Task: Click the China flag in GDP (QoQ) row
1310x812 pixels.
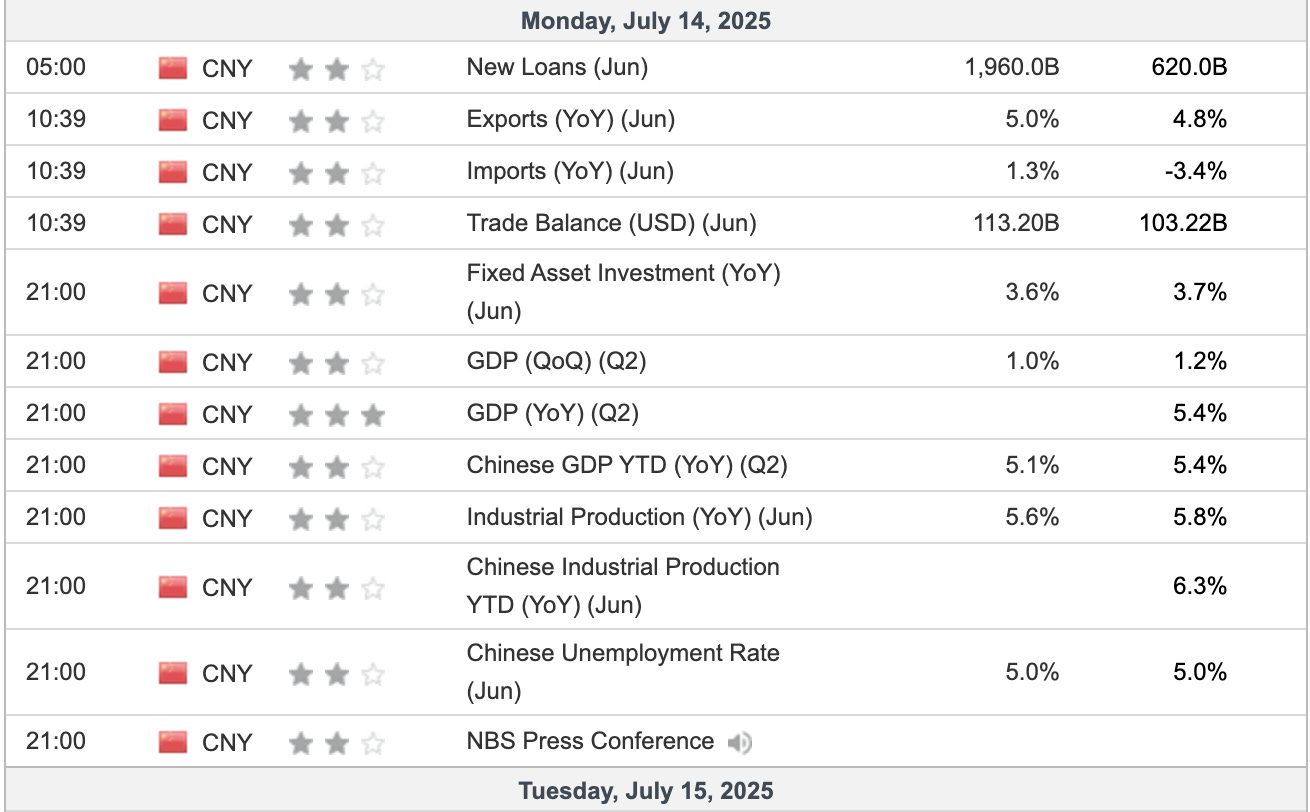Action: point(173,362)
